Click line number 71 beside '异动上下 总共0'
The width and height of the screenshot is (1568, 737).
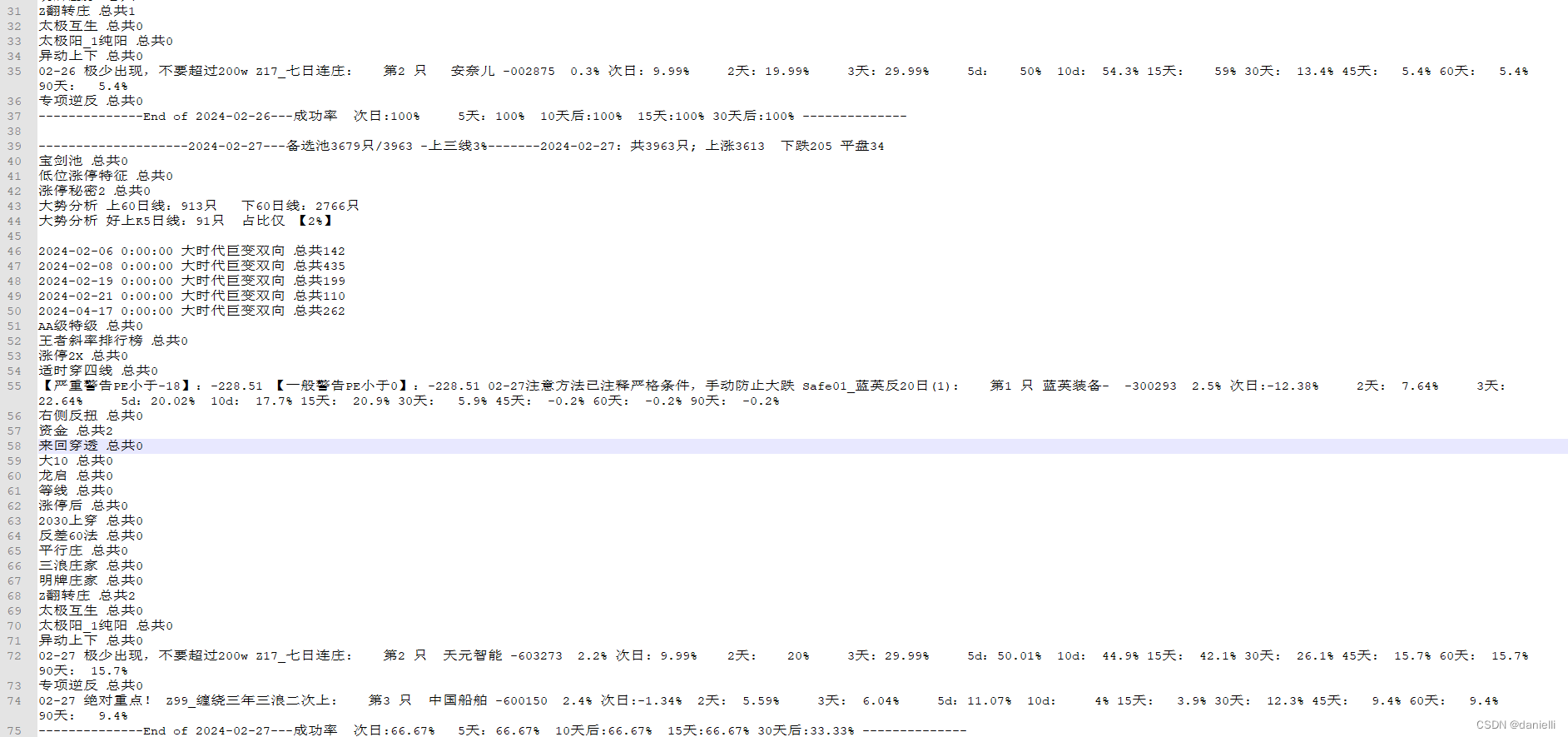pos(14,640)
